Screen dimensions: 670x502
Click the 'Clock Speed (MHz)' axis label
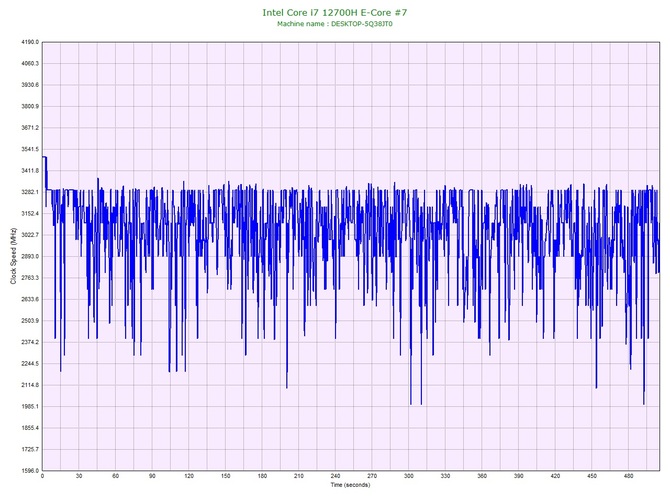pos(13,256)
